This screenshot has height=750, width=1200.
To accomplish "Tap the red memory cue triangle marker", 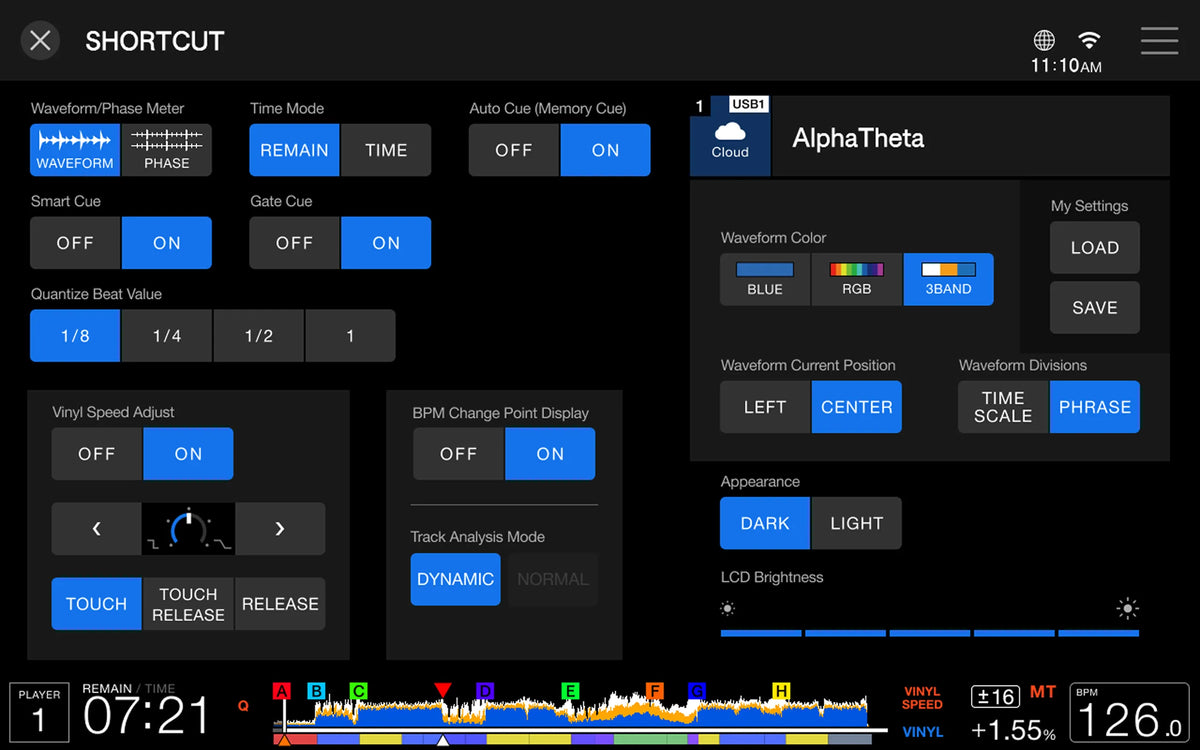I will pos(443,690).
